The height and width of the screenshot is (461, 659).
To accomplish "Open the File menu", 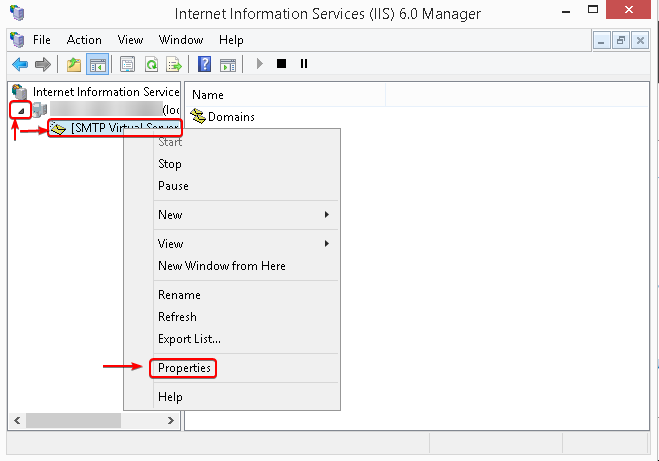I will point(42,40).
